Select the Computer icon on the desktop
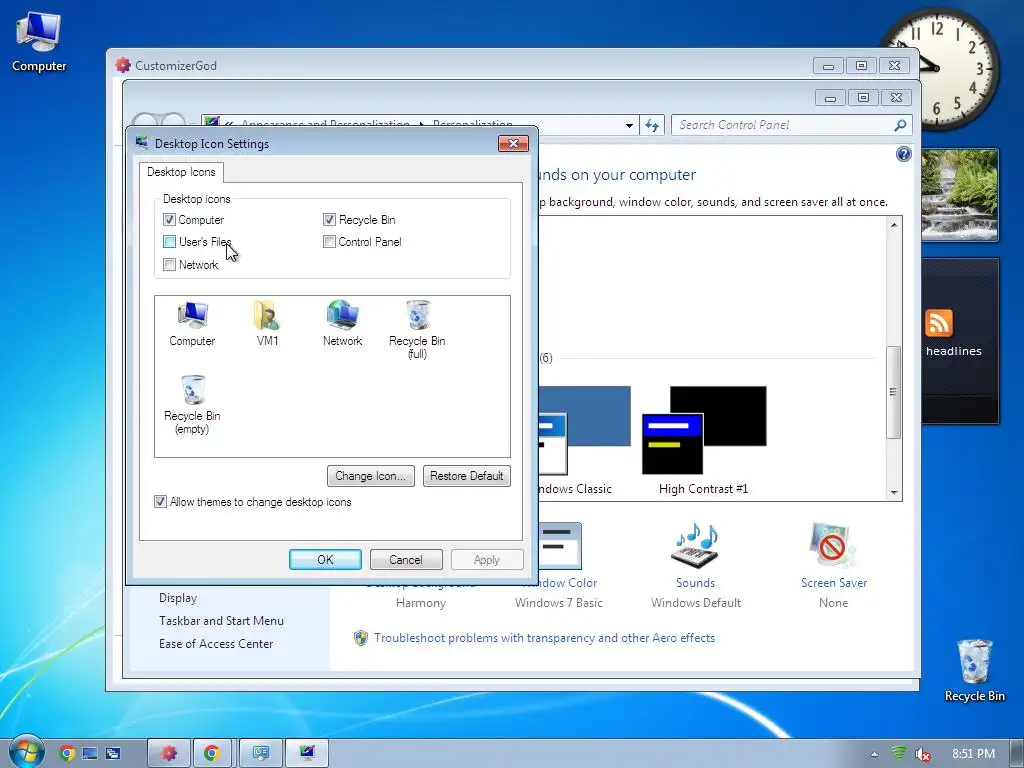1024x768 pixels. (x=39, y=42)
